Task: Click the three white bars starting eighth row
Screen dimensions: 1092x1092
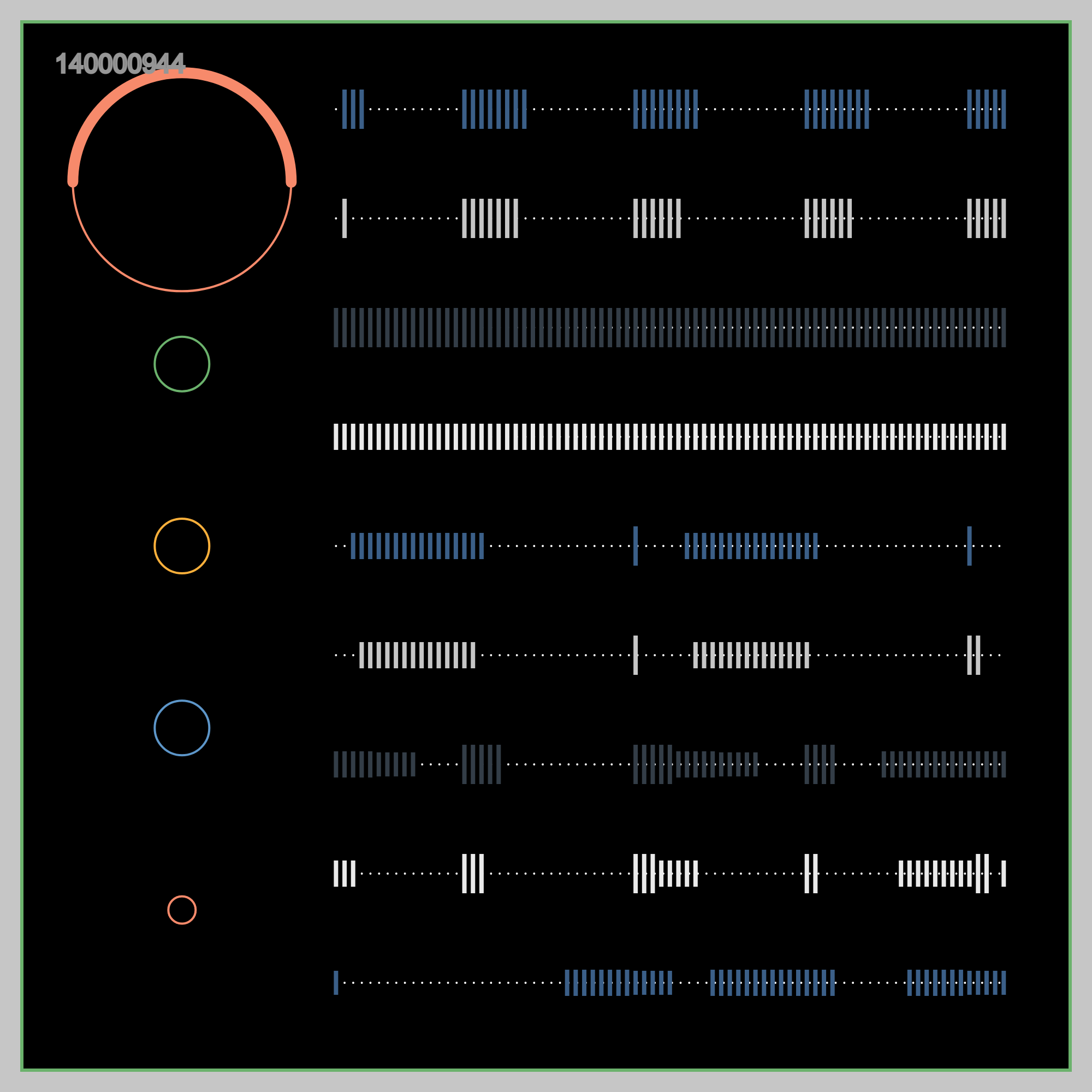Action: 344,873
